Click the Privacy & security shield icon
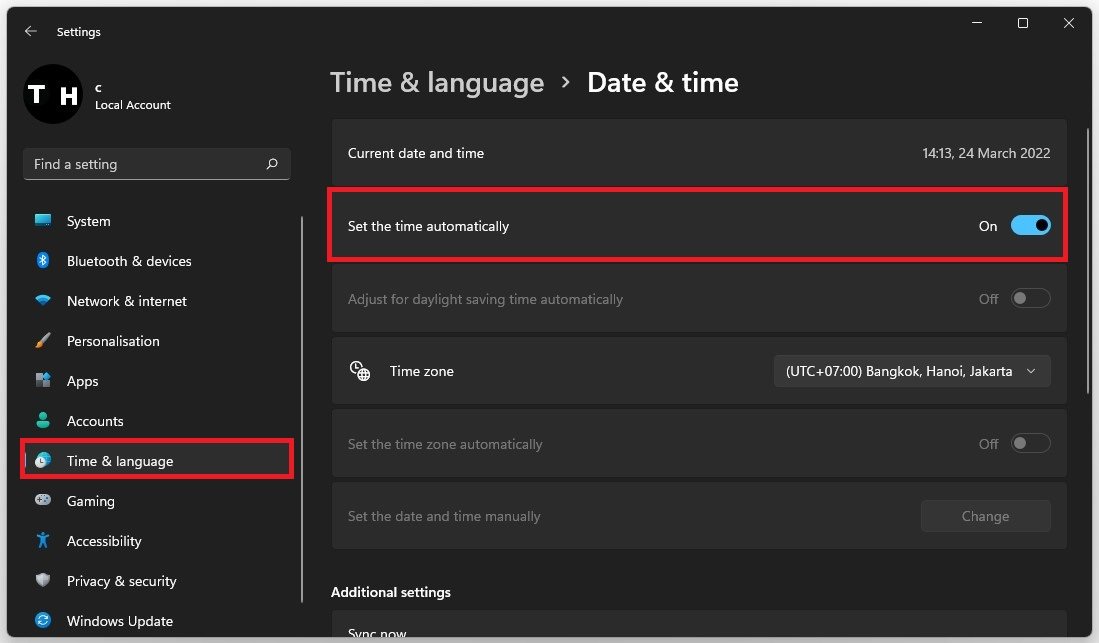The height and width of the screenshot is (643, 1099). (x=43, y=581)
